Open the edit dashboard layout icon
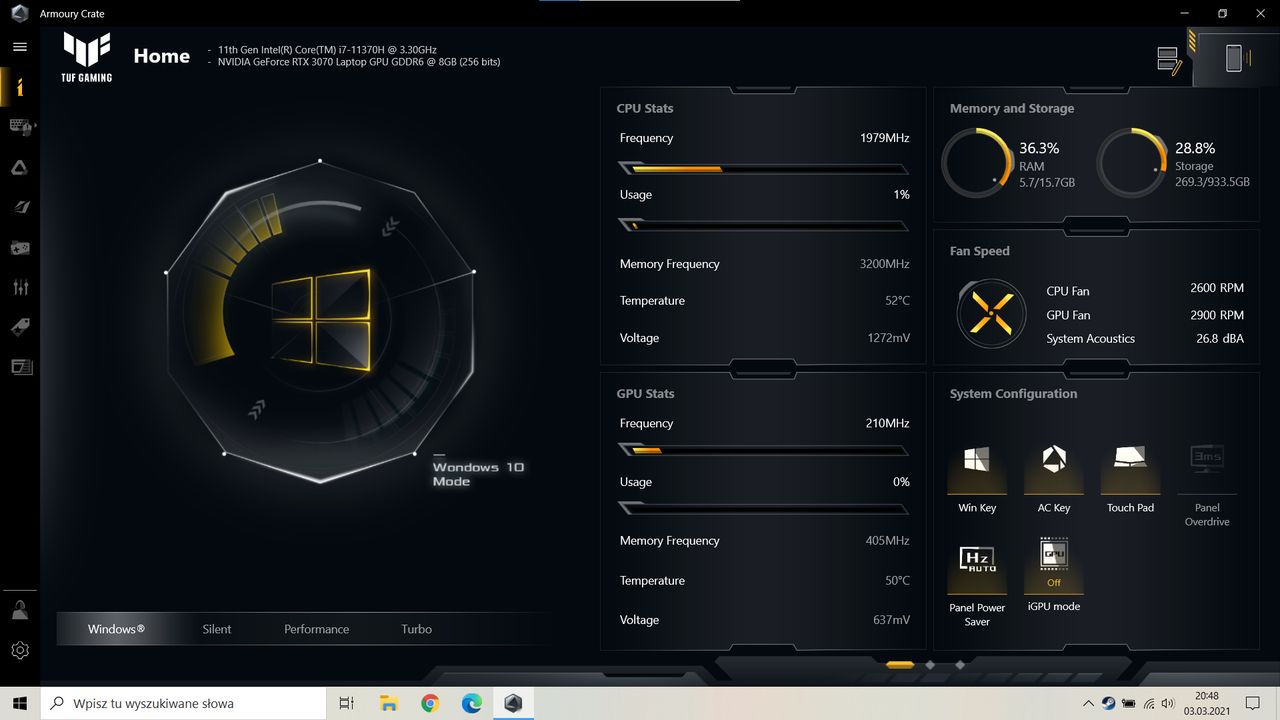The height and width of the screenshot is (720, 1280). tap(1169, 60)
